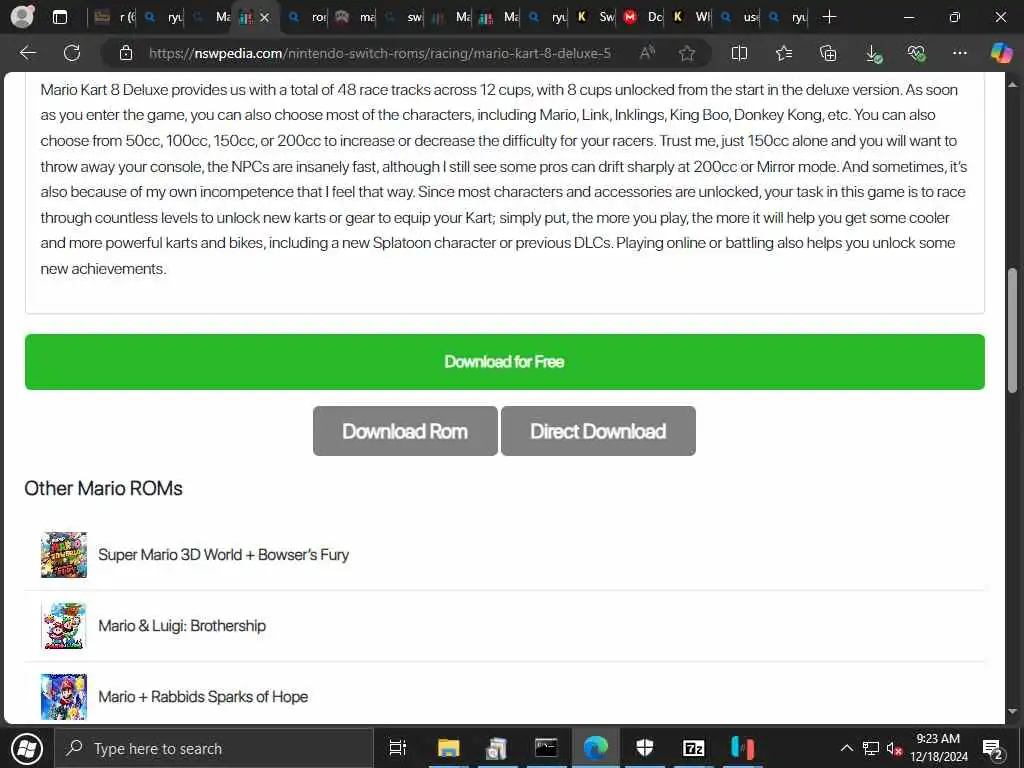Open Mario + Rabbids Sparks of Hope link

[x=202, y=697]
